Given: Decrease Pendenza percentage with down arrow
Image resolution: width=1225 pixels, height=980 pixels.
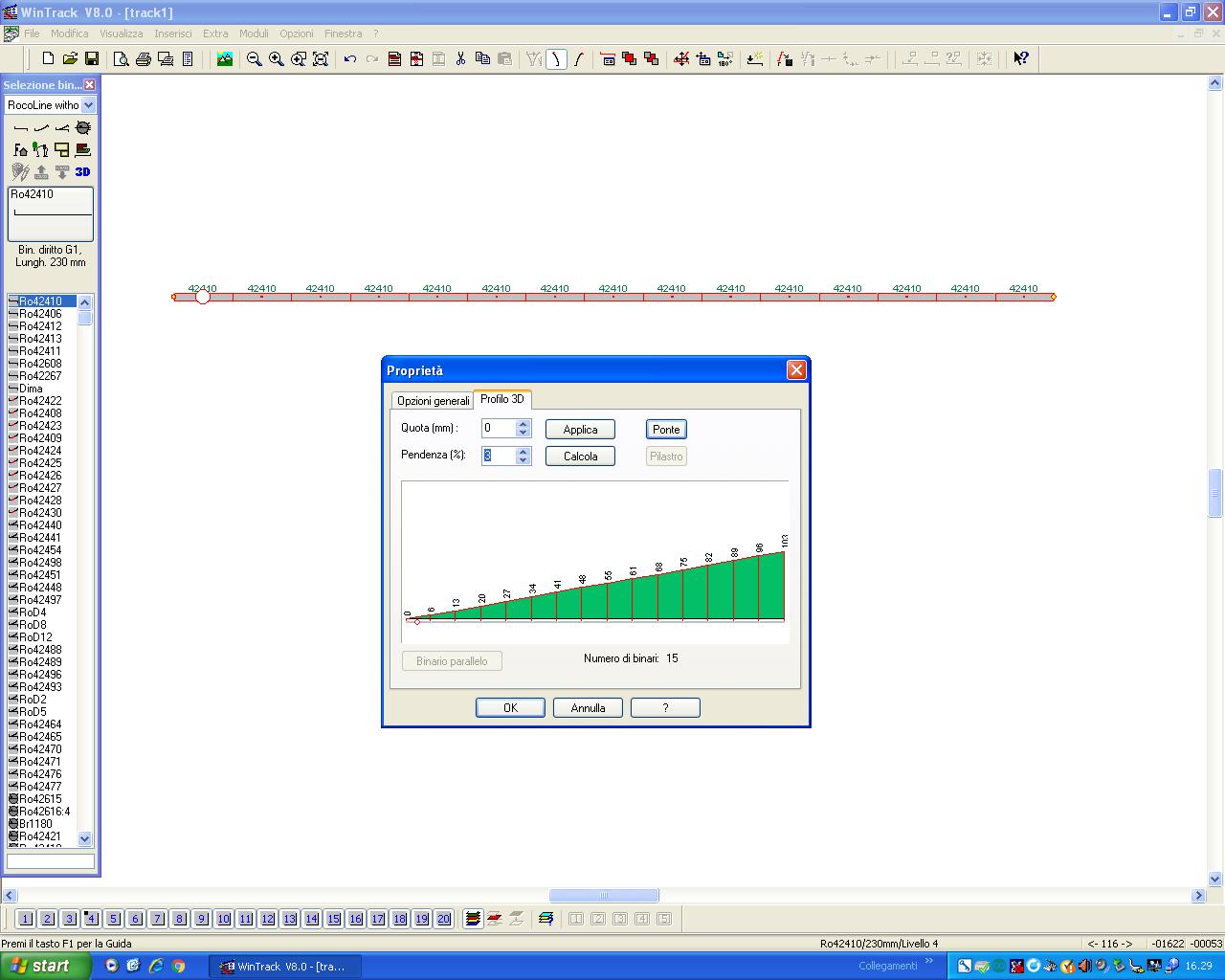Looking at the screenshot, I should click(523, 460).
